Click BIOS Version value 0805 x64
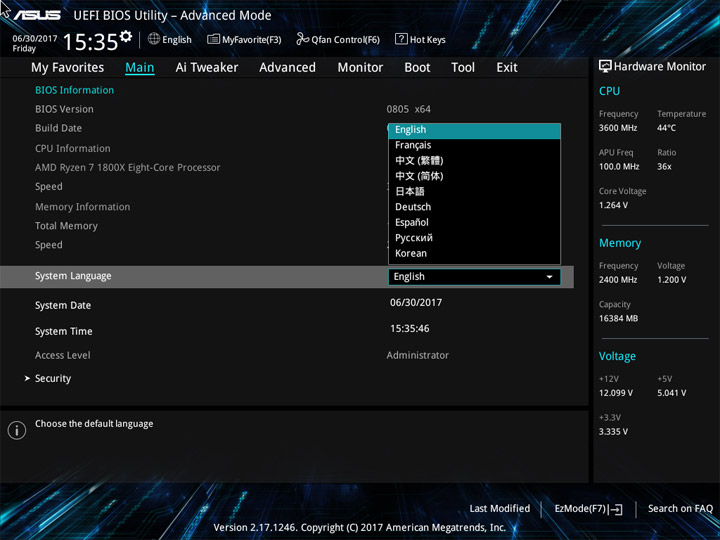 [408, 109]
